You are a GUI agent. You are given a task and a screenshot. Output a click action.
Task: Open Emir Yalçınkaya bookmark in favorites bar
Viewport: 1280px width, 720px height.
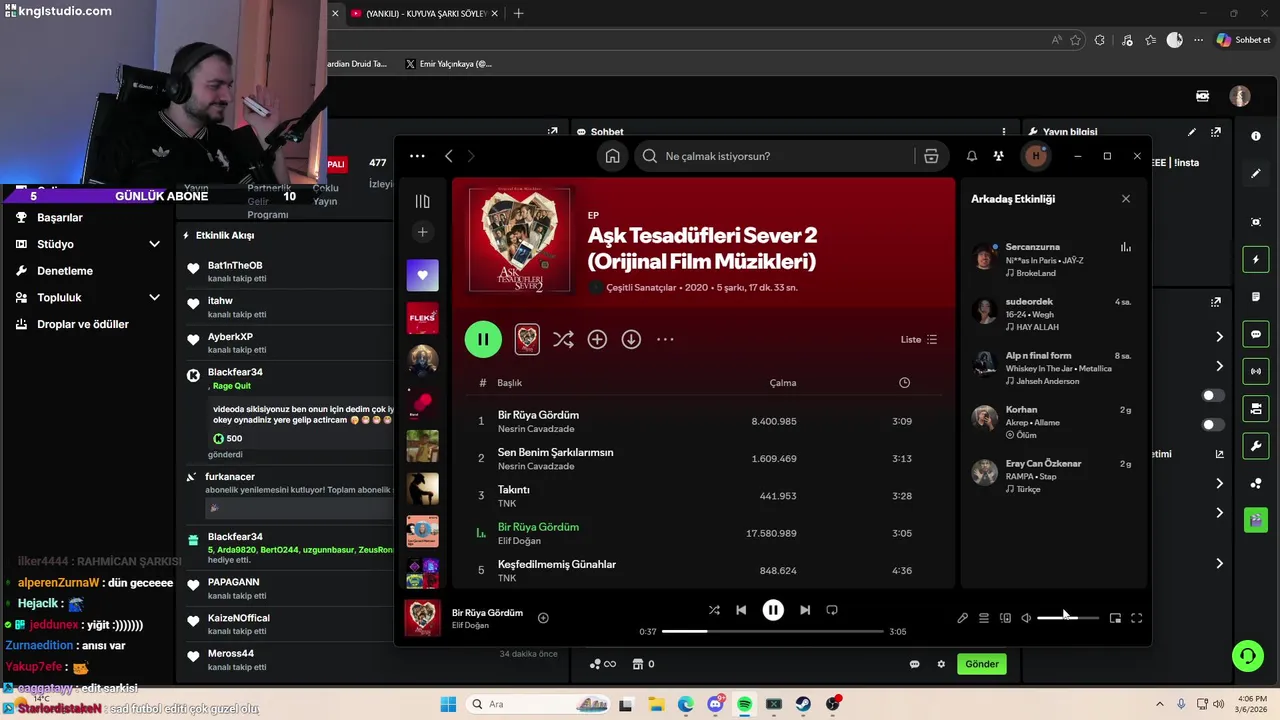(x=448, y=64)
